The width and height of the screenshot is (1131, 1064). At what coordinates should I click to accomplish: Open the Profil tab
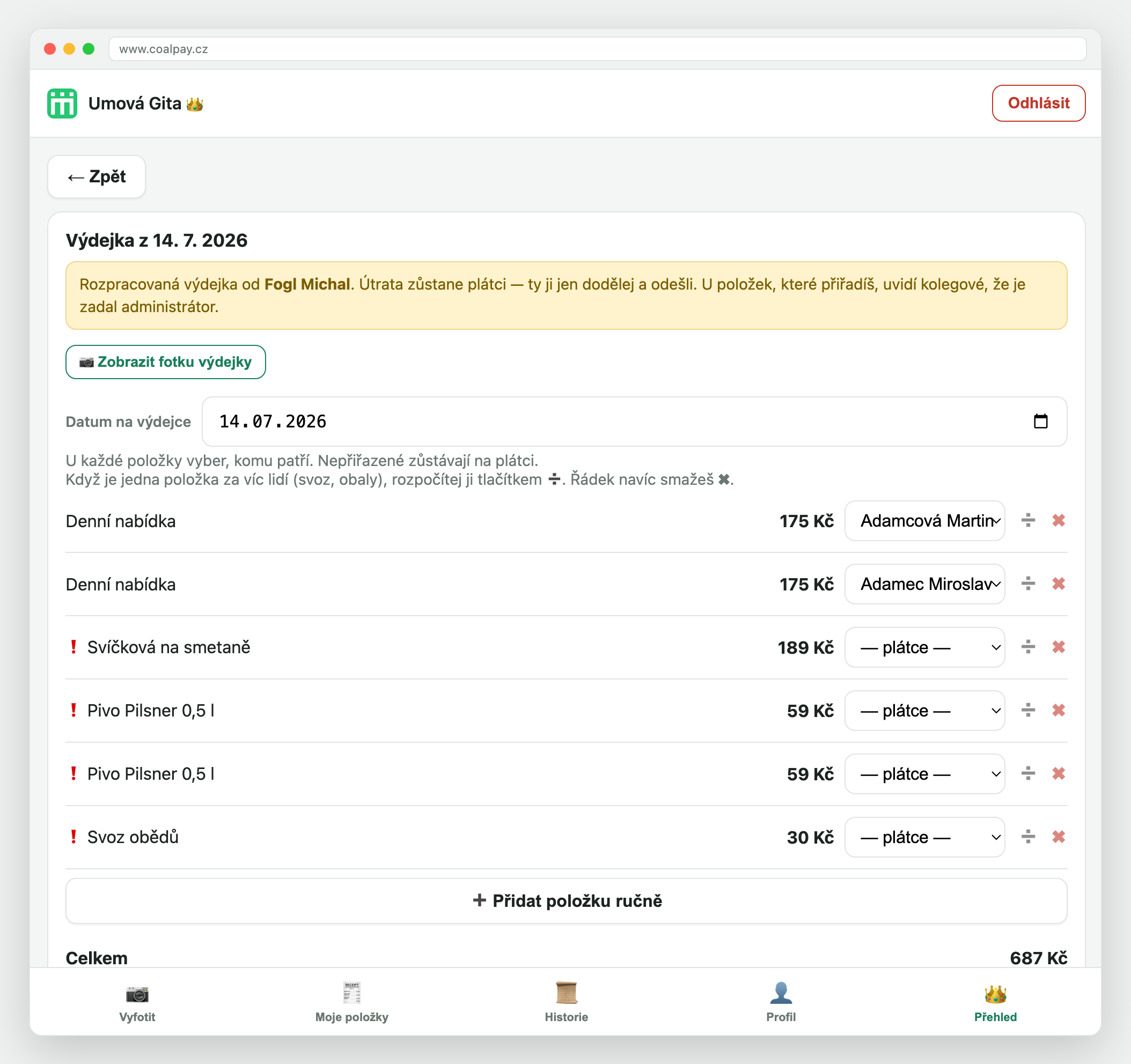click(781, 1002)
